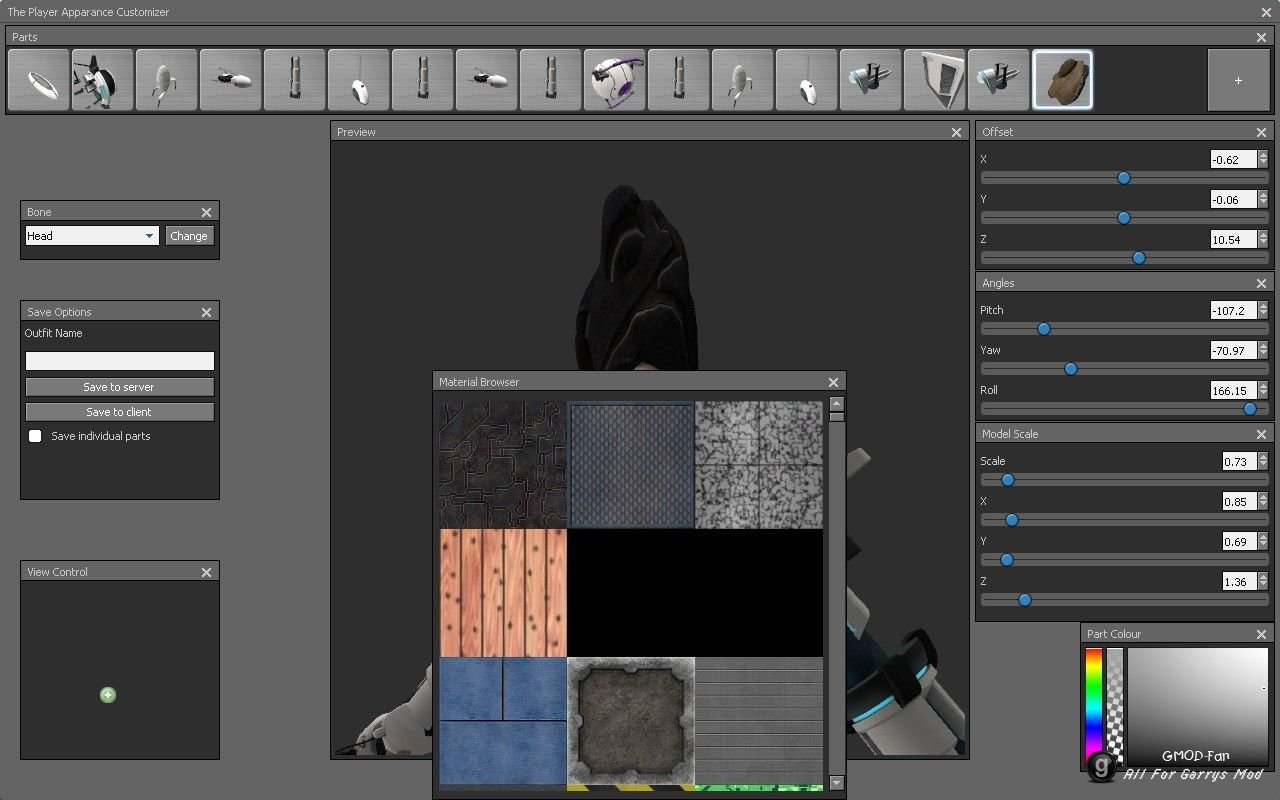Pick the blue diamond-mesh grate material
This screenshot has height=800, width=1280.
point(631,465)
